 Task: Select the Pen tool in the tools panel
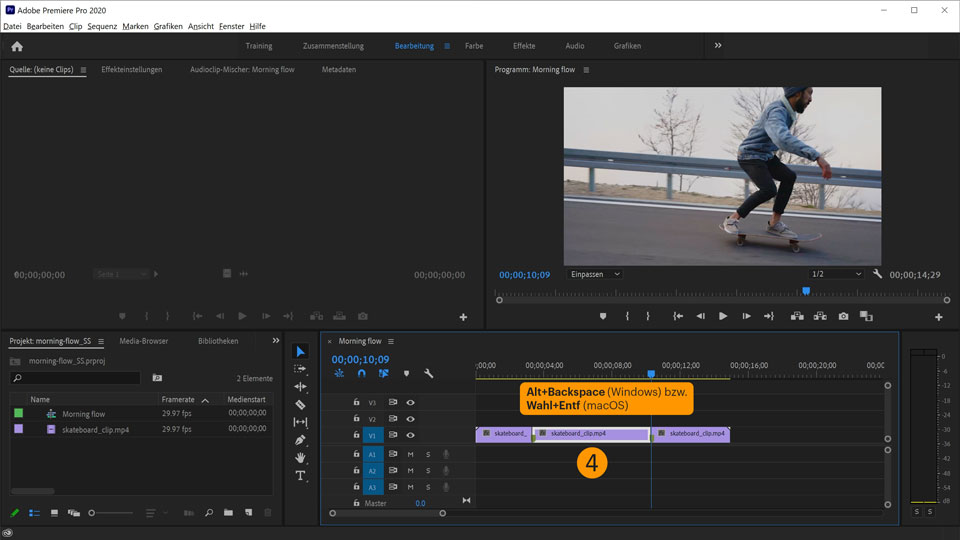click(x=300, y=440)
